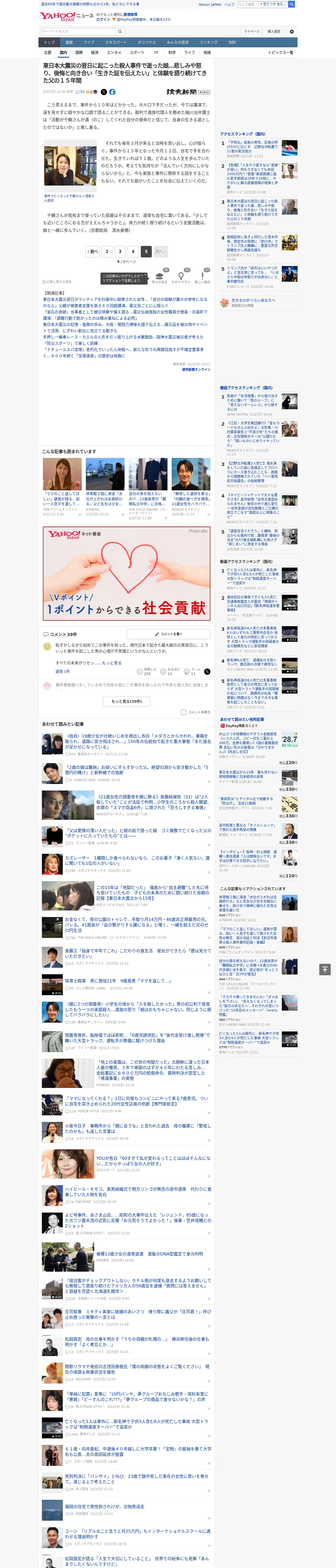
Task: Select the ランキング navigation tab
Action: [x=209, y=43]
